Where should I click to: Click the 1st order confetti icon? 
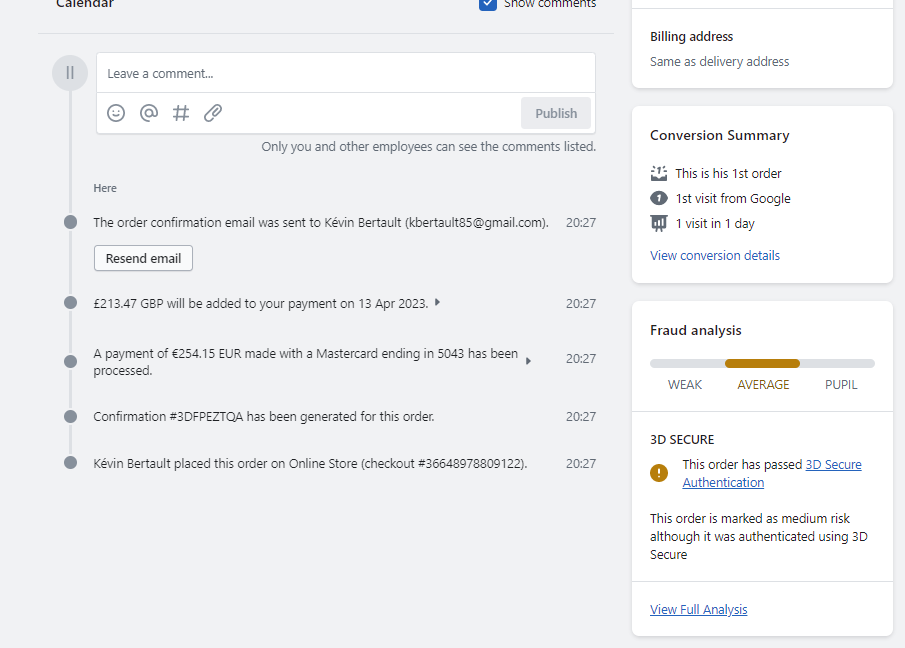coord(658,173)
